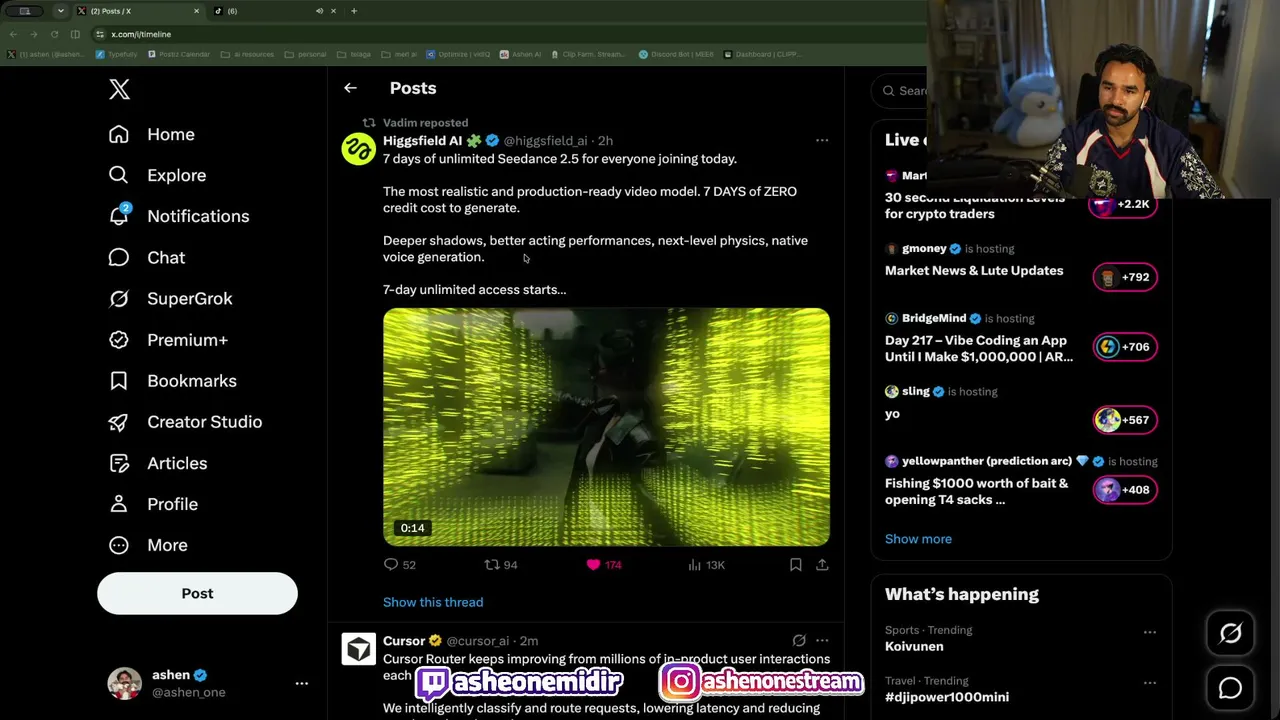
Task: Switch to the Posts / X browser tab
Action: point(139,11)
